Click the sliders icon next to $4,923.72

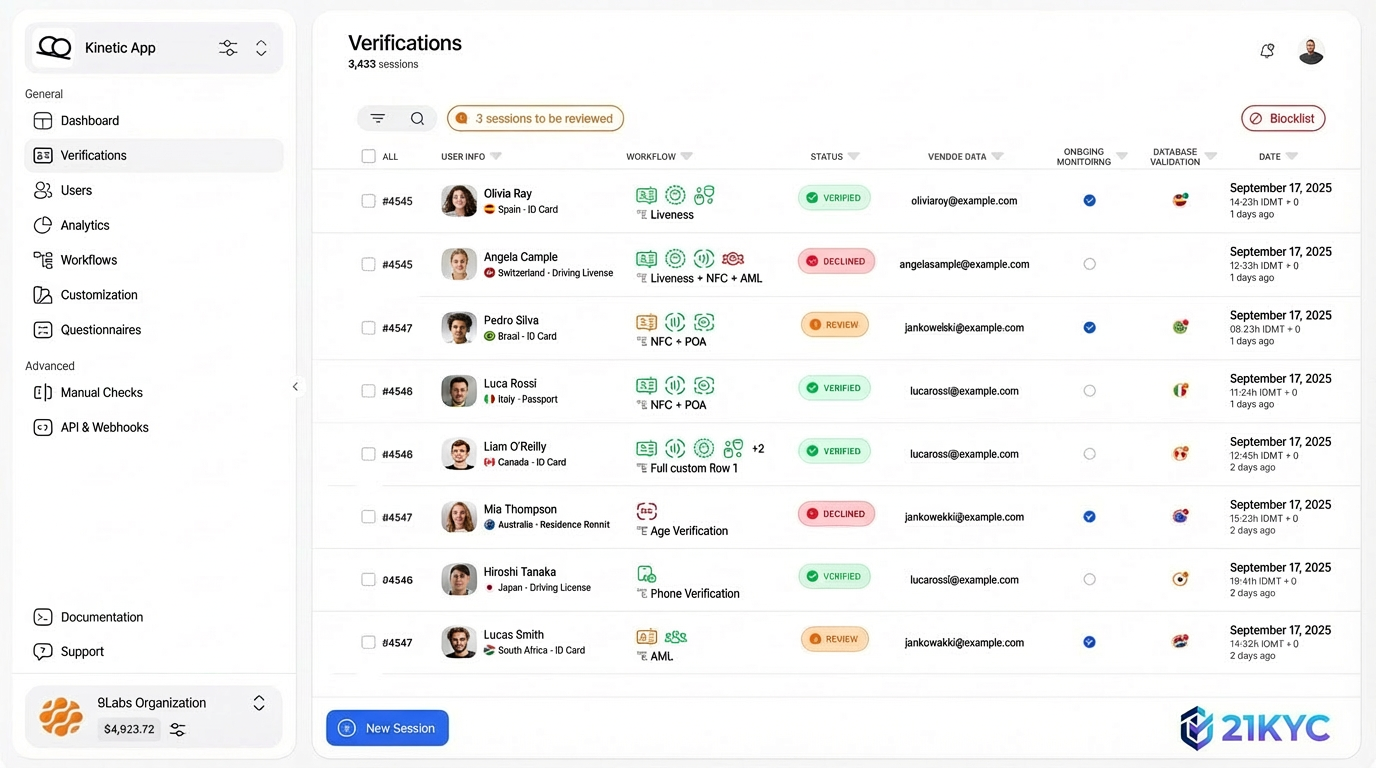coord(178,730)
